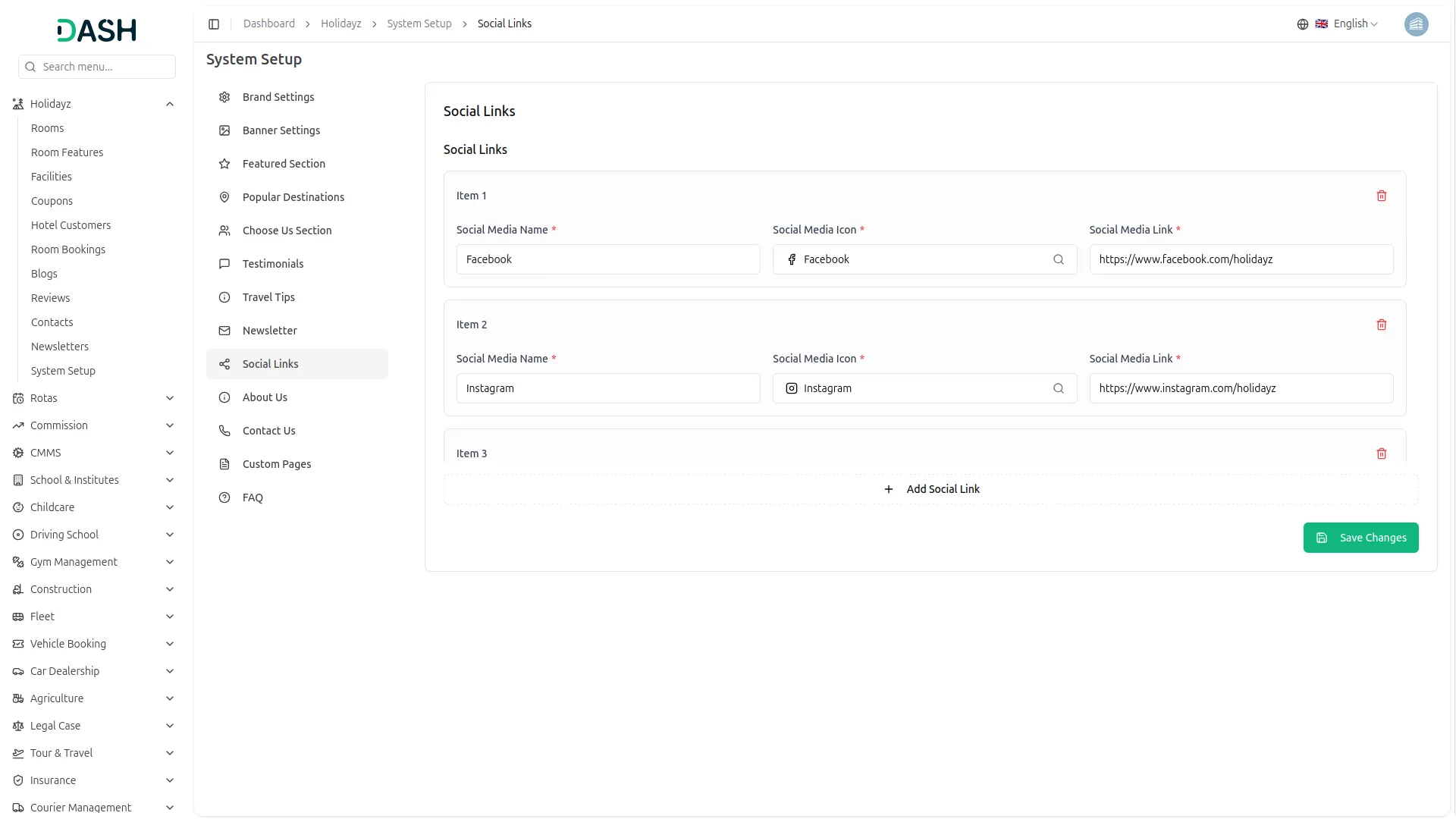This screenshot has height=819, width=1456.
Task: Click Add Social Link
Action: click(x=931, y=489)
